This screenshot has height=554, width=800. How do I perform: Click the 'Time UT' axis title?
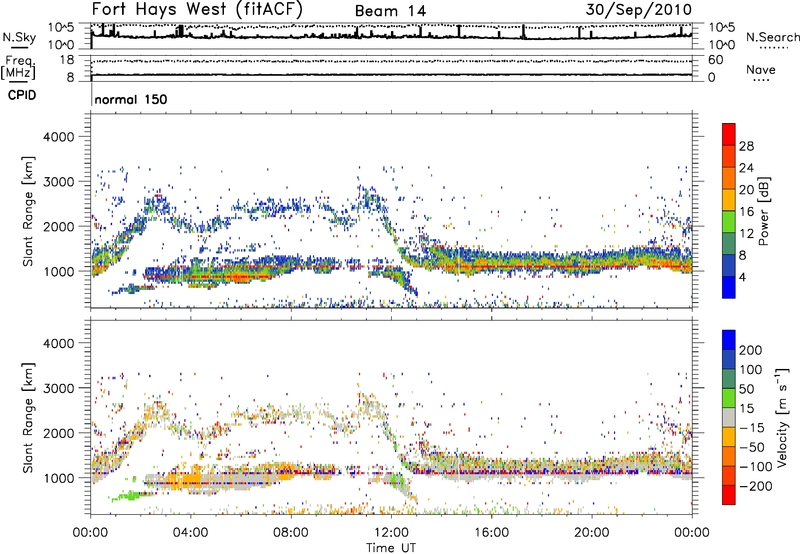pos(391,548)
